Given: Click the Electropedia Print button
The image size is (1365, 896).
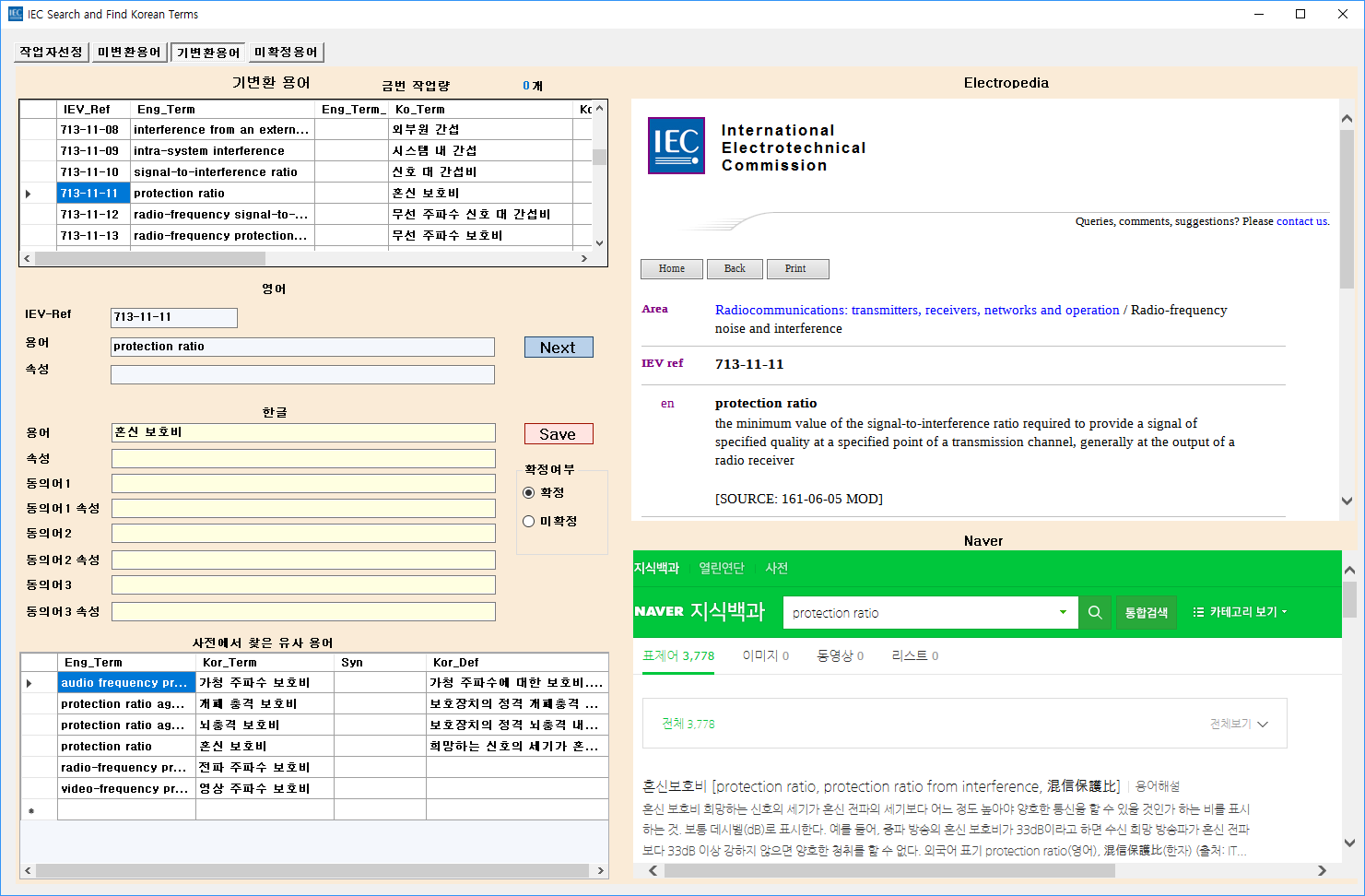Looking at the screenshot, I should 798,269.
